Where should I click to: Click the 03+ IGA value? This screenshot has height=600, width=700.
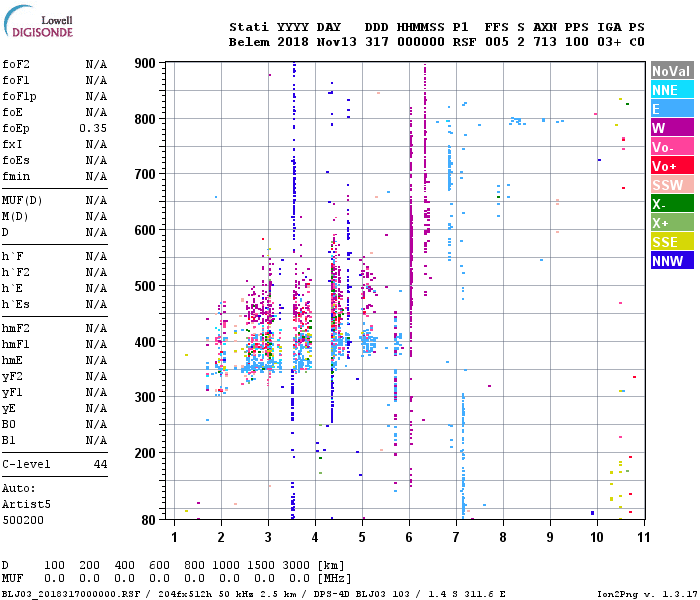click(609, 42)
